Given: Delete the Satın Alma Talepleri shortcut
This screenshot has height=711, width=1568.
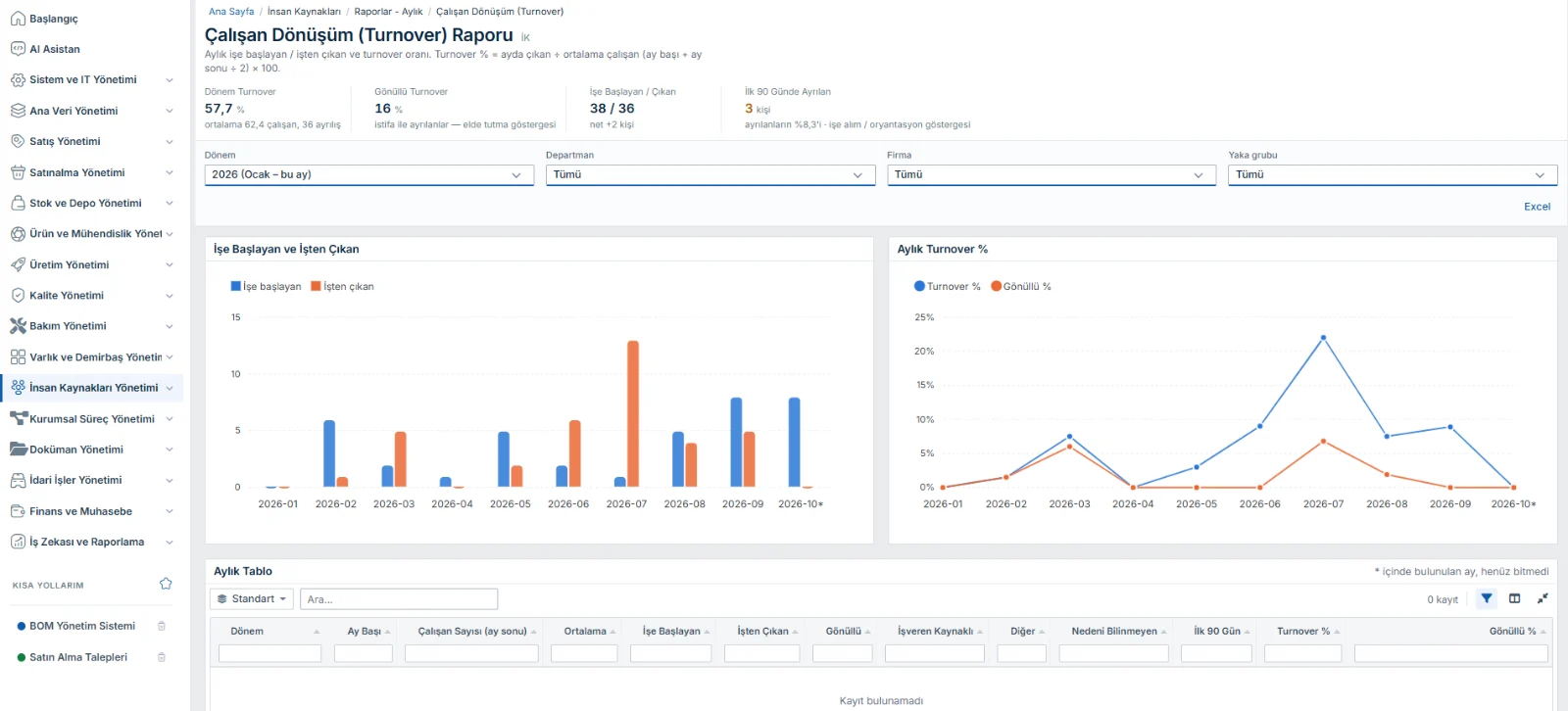Looking at the screenshot, I should click(162, 657).
